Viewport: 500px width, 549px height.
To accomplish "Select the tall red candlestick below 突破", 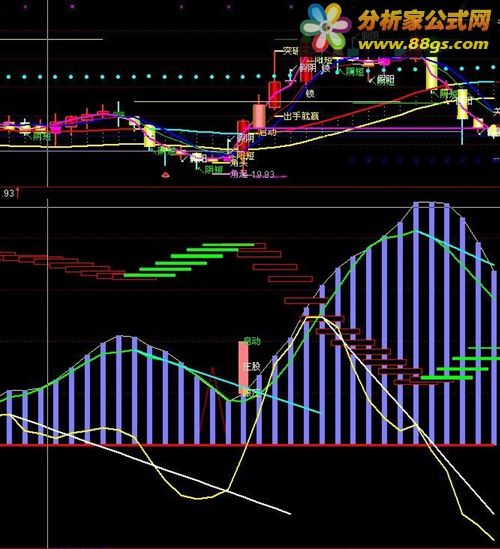I will [275, 95].
